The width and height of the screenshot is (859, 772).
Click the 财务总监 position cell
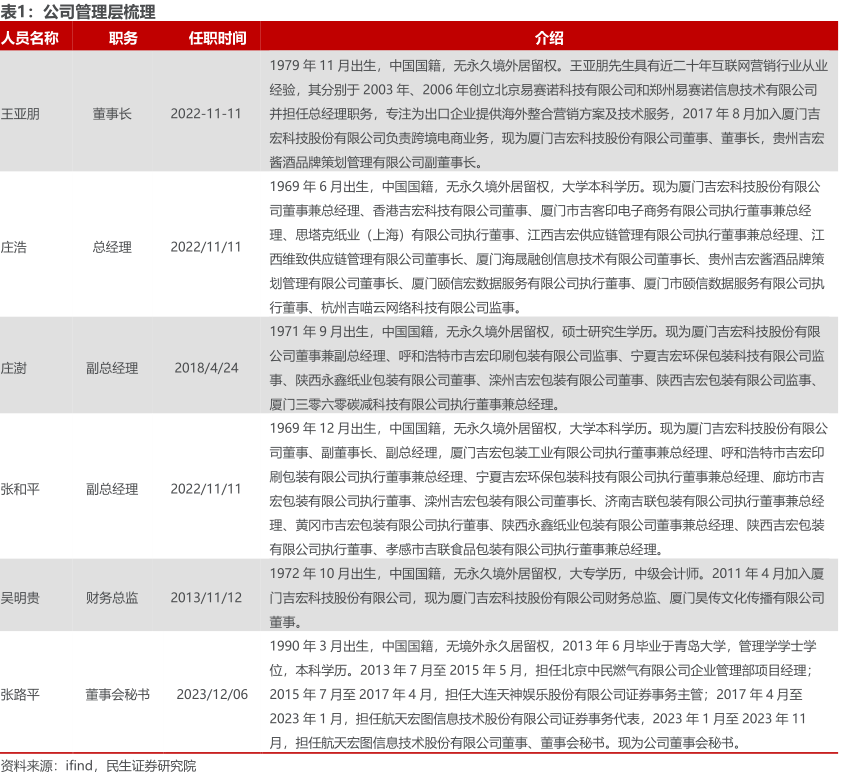pos(112,597)
